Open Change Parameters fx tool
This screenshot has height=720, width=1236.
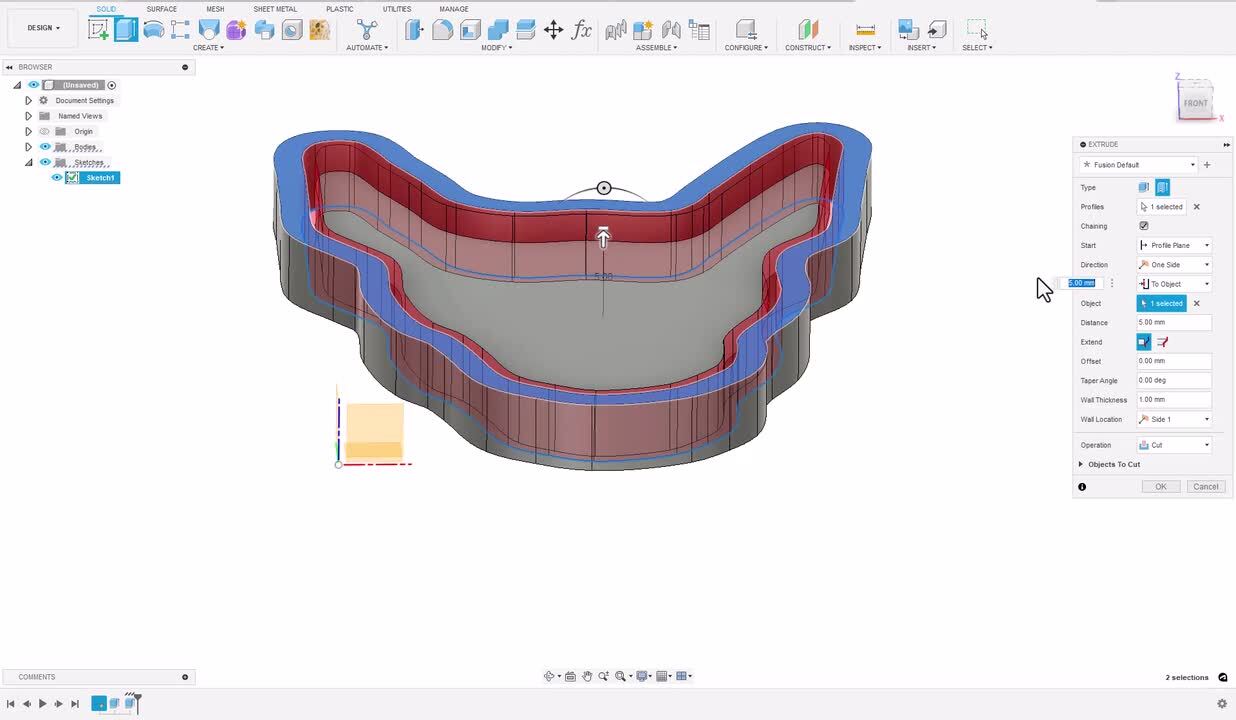(581, 30)
